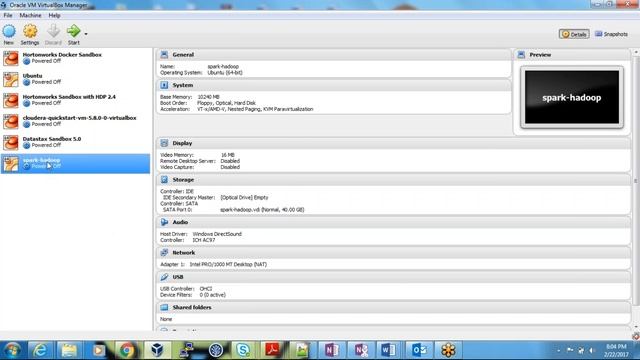This screenshot has width=640, height=360.
Task: Open the Storage section header link
Action: point(183,180)
